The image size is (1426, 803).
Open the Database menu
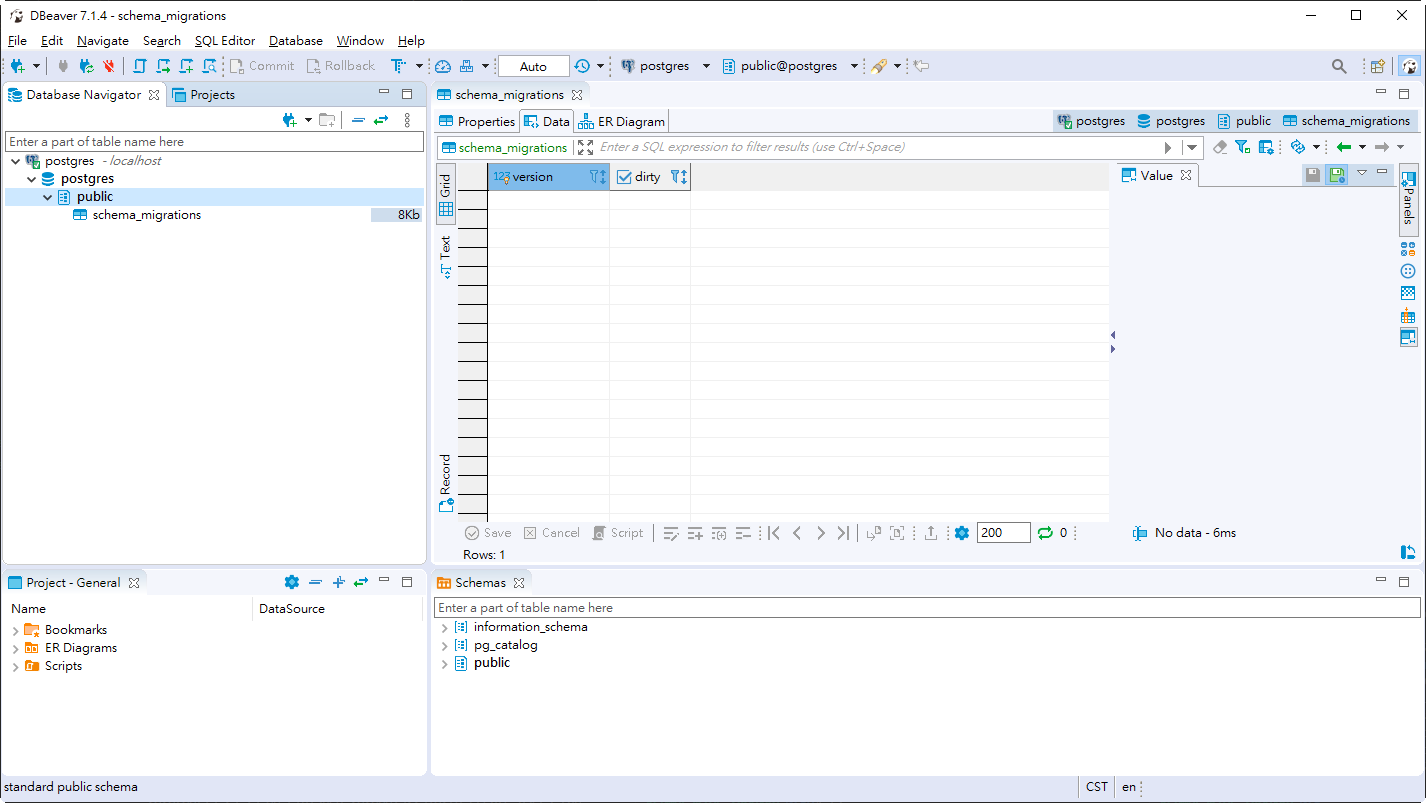tap(296, 41)
